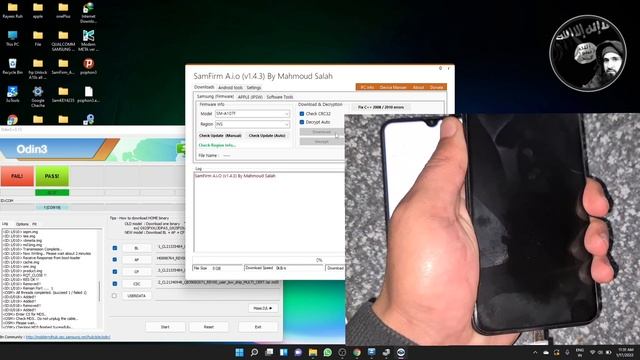The image size is (640, 360).
Task: Select the APPLE (IPSW) tab
Action: [250, 97]
